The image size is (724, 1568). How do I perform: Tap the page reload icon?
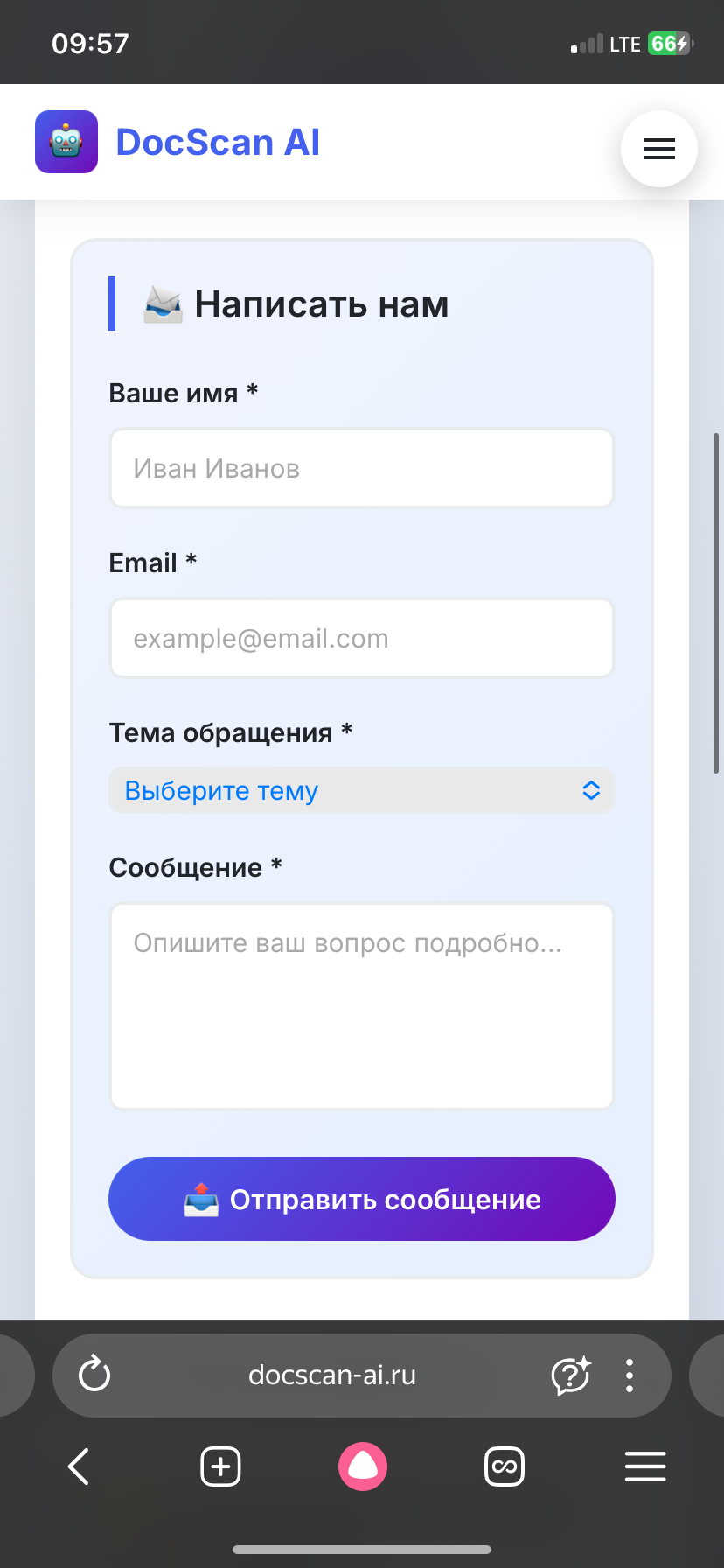tap(94, 1374)
